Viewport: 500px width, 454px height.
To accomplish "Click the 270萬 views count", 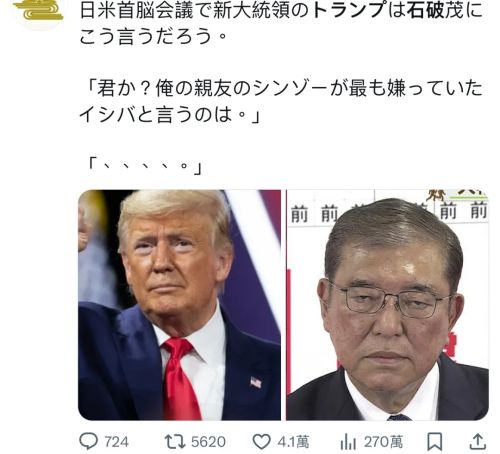I will click(x=383, y=442).
